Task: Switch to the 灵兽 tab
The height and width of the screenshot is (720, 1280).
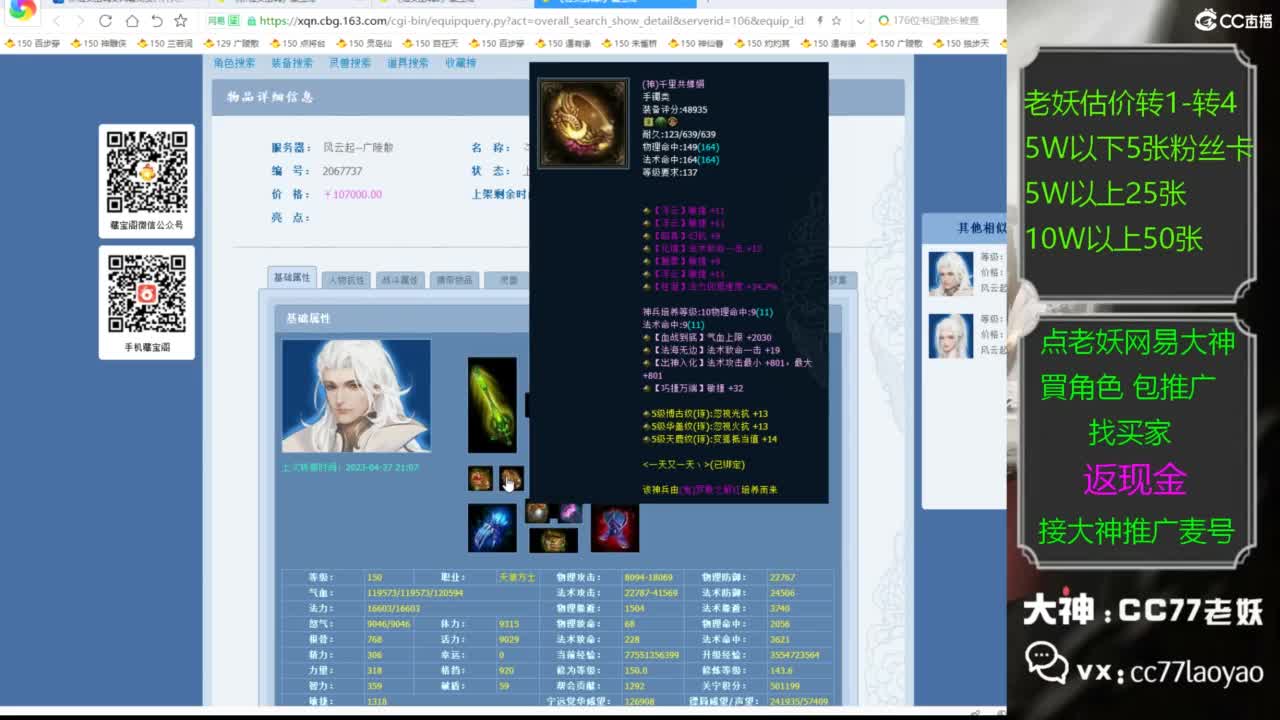Action: 508,280
